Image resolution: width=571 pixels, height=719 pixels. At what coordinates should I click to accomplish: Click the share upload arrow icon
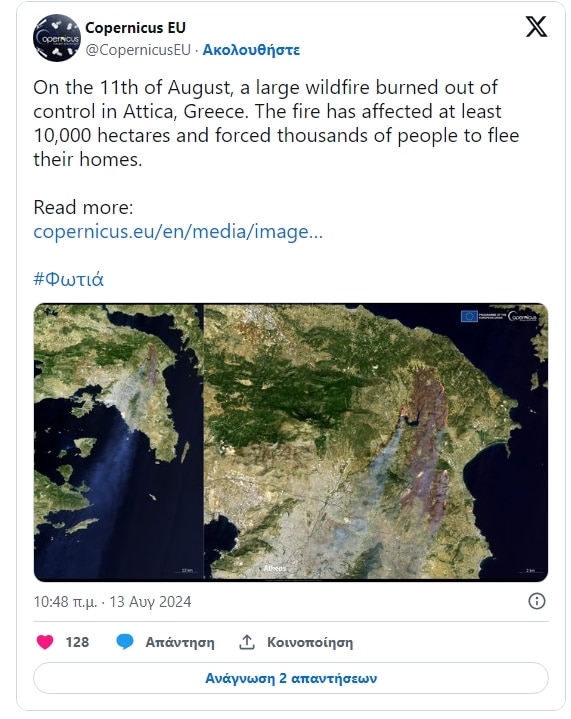coord(247,642)
